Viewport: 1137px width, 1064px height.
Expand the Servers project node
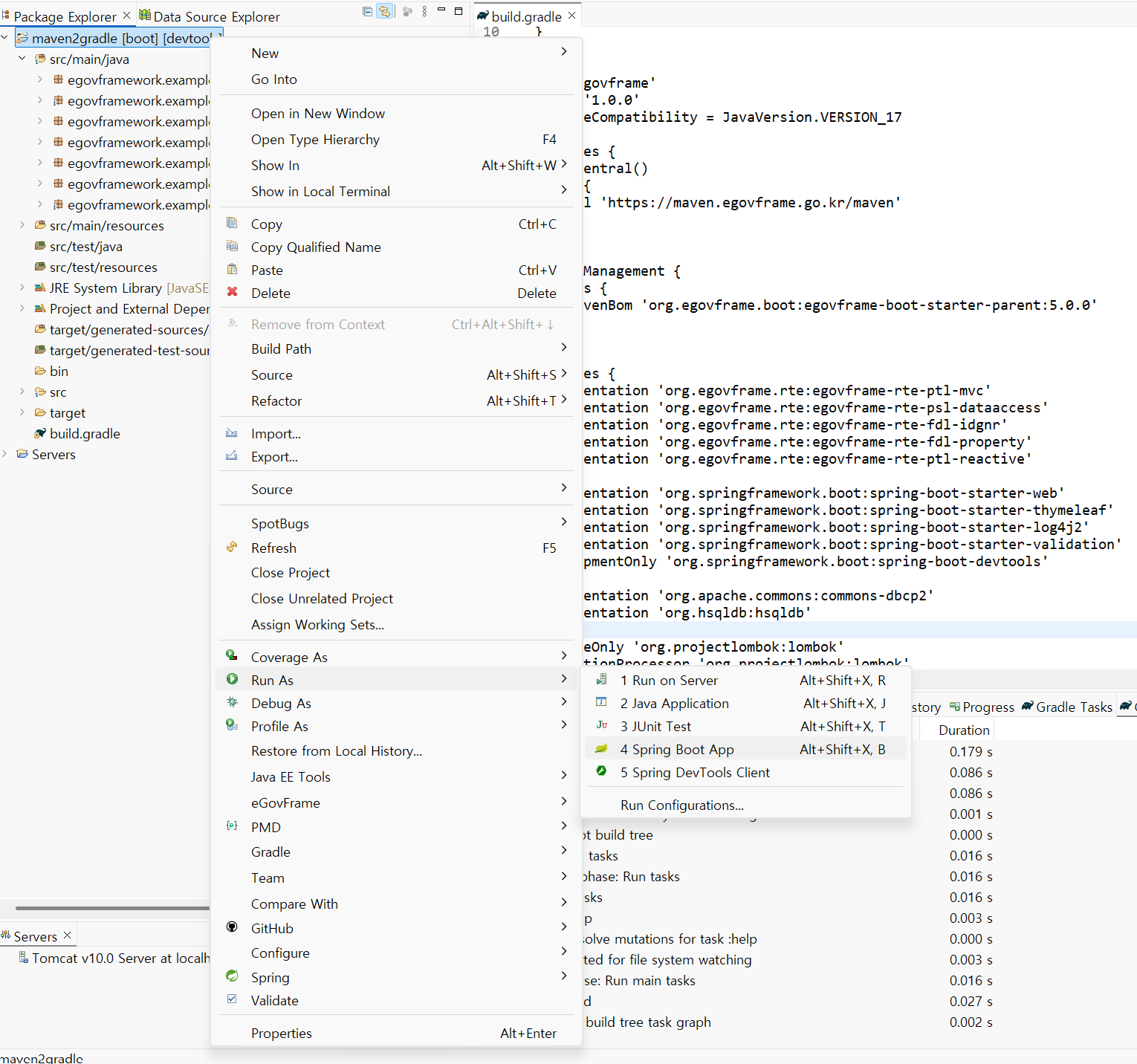tap(5, 454)
